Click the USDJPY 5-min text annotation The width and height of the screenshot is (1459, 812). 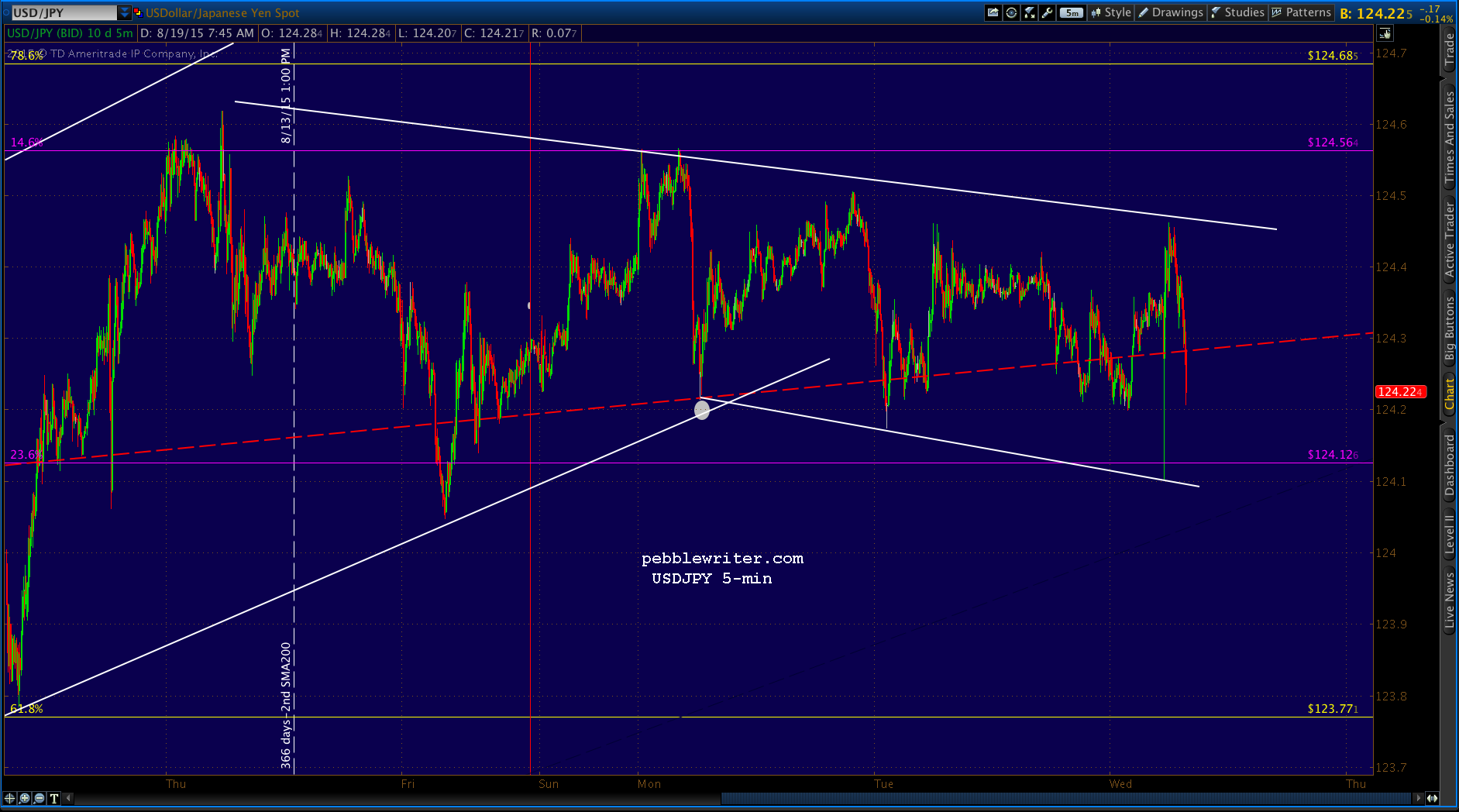[x=712, y=579]
